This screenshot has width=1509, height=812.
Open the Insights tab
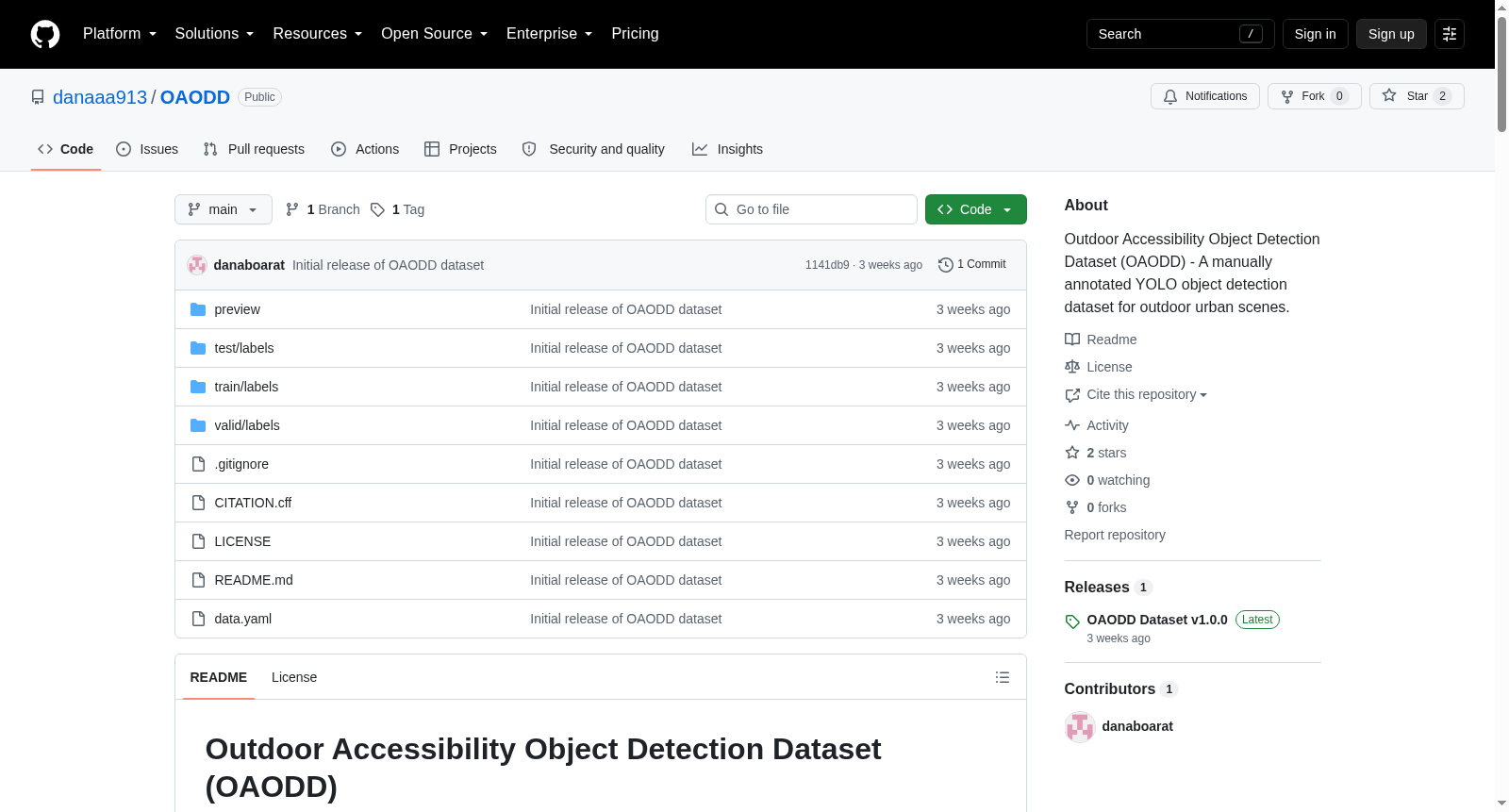tap(727, 149)
